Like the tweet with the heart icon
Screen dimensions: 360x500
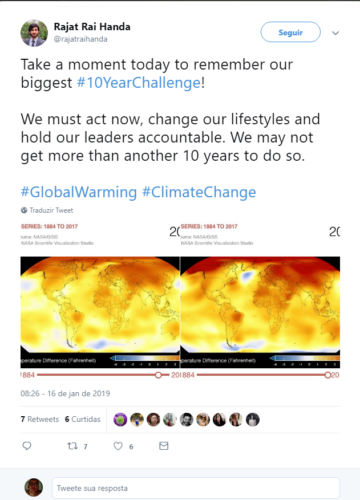click(118, 446)
